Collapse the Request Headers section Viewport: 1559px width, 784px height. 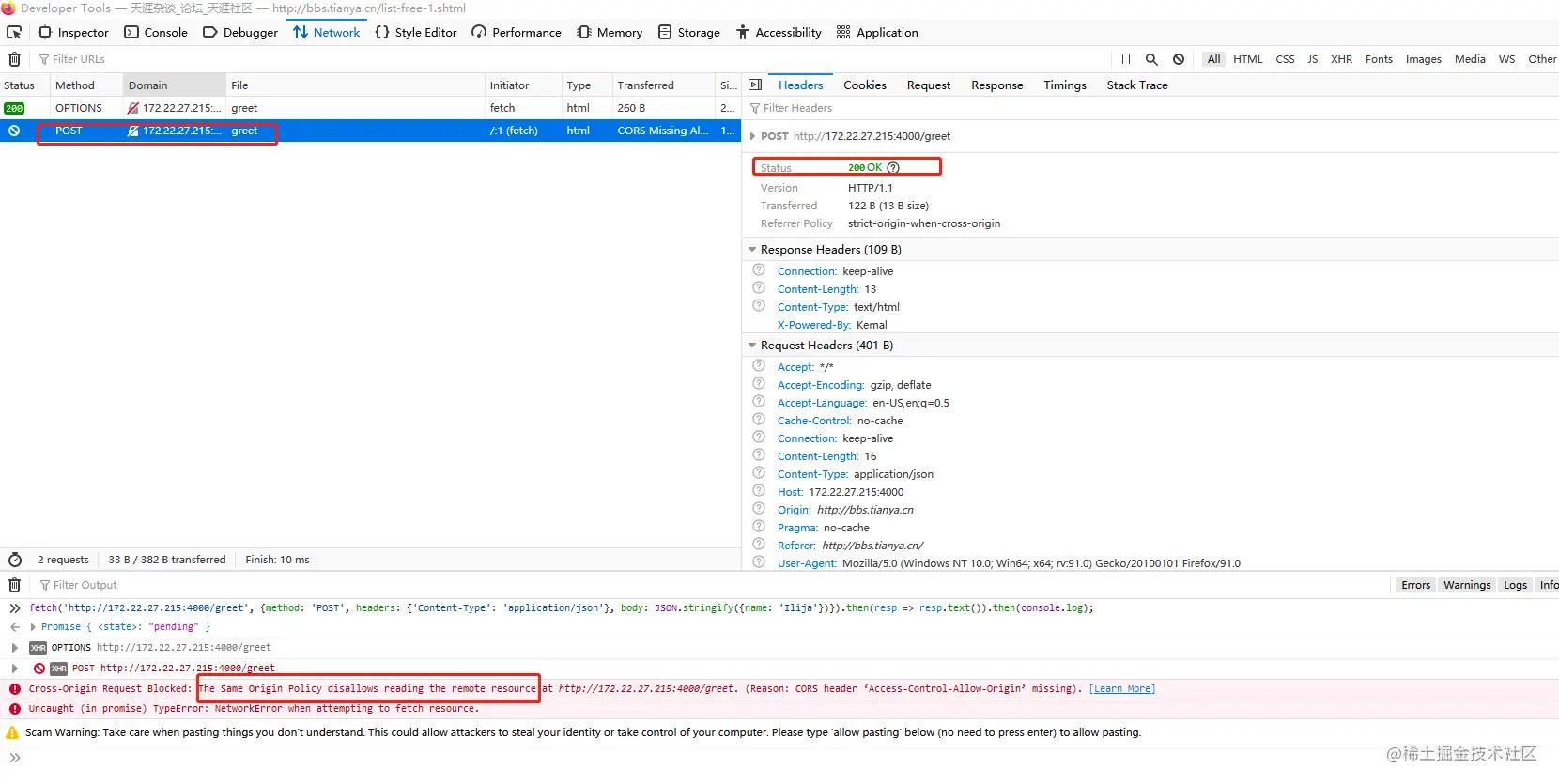coord(752,346)
